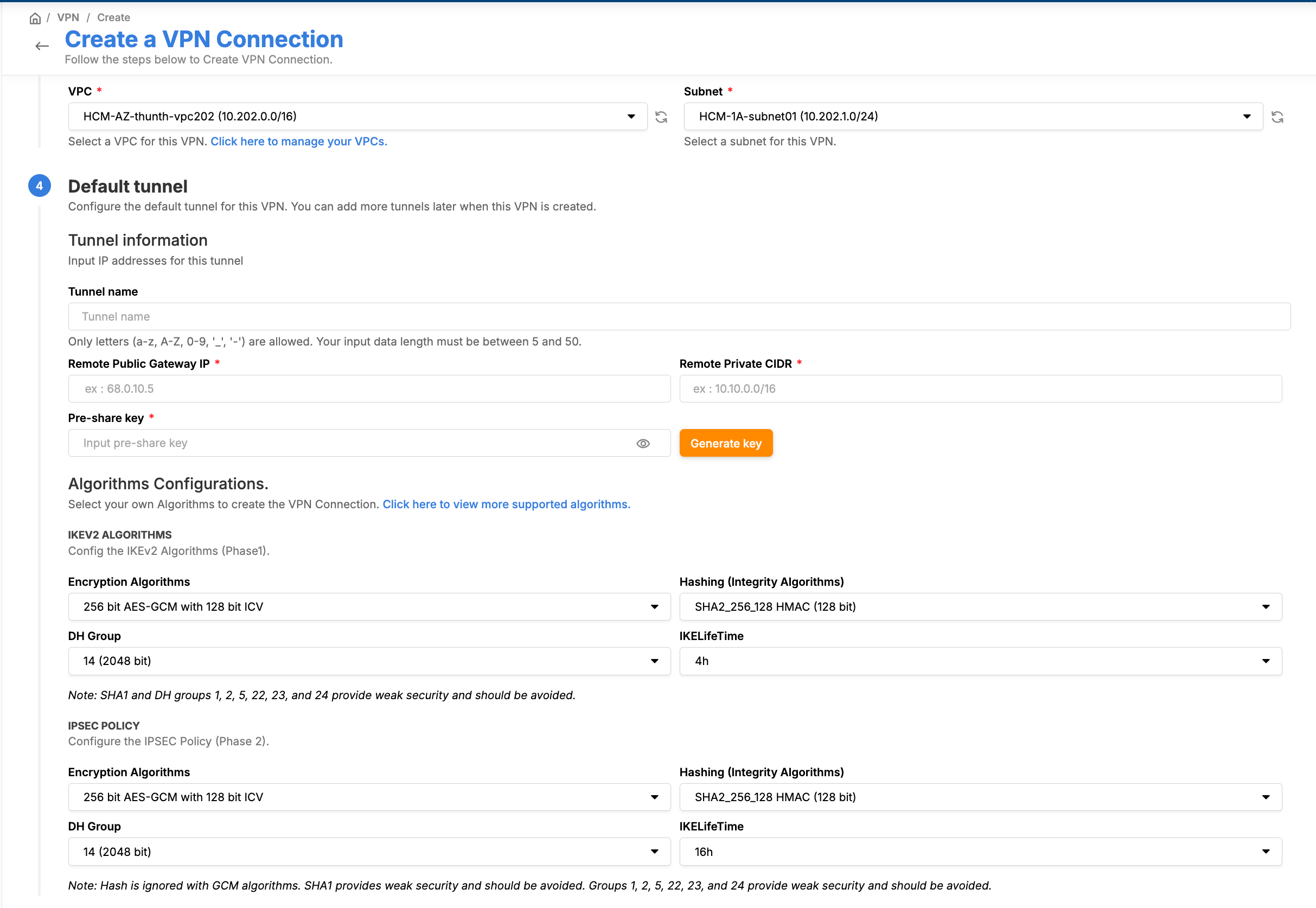Open view more supported algorithms link
Screen dimensions: 1316x908
(x=506, y=504)
